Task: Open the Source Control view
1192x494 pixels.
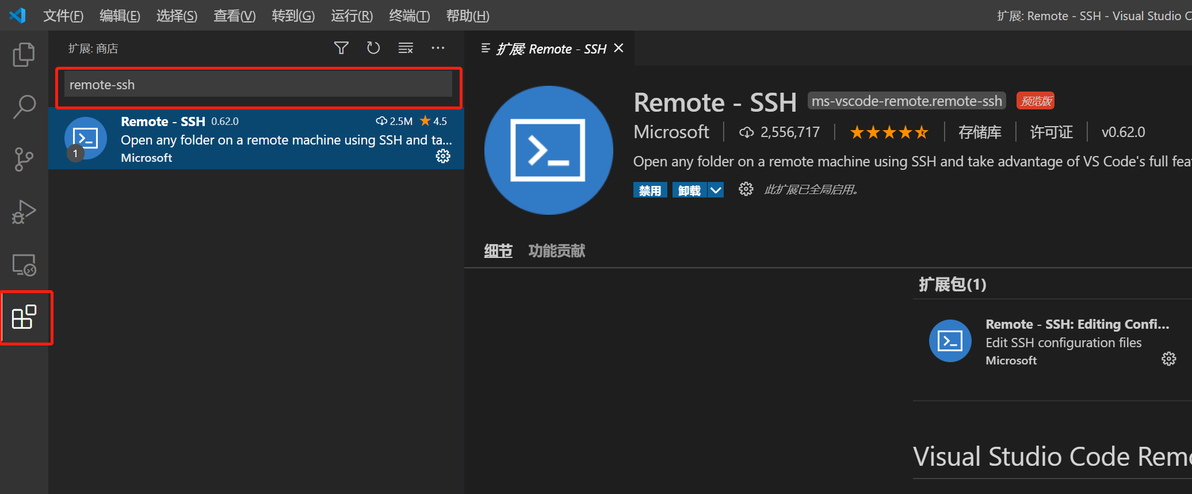Action: pos(24,160)
